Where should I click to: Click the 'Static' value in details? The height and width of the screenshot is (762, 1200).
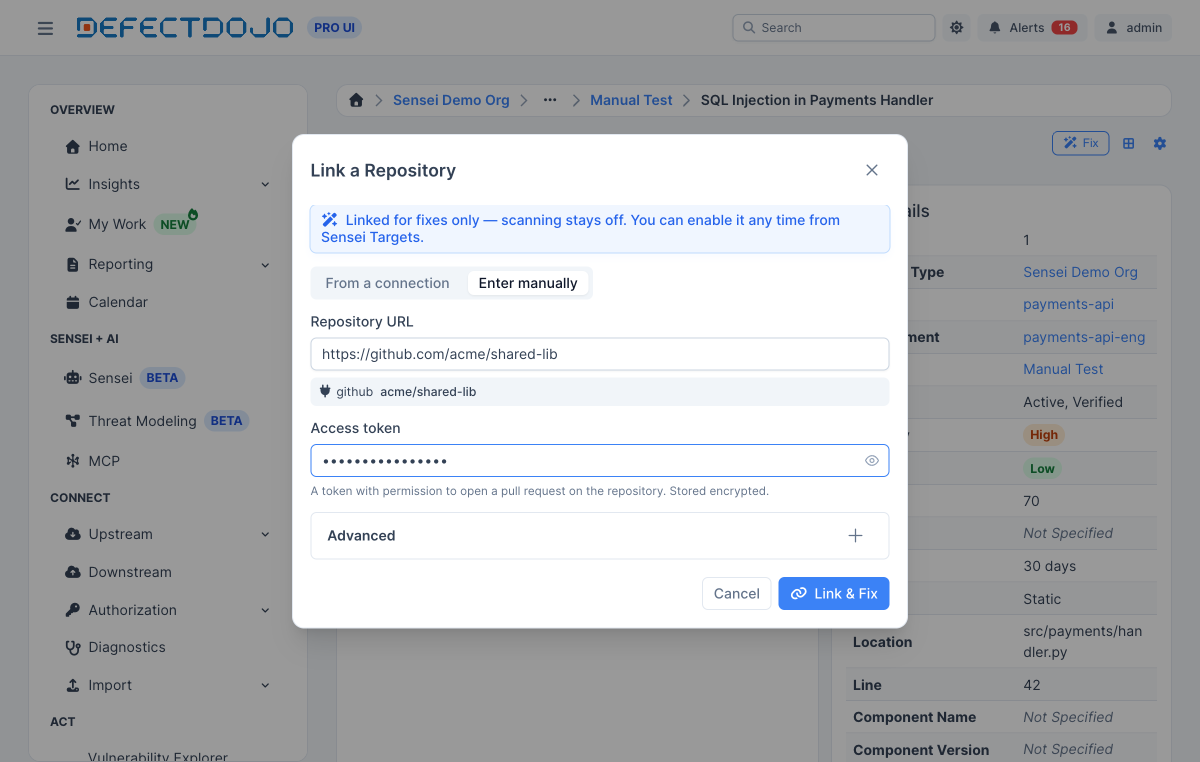pos(1042,599)
